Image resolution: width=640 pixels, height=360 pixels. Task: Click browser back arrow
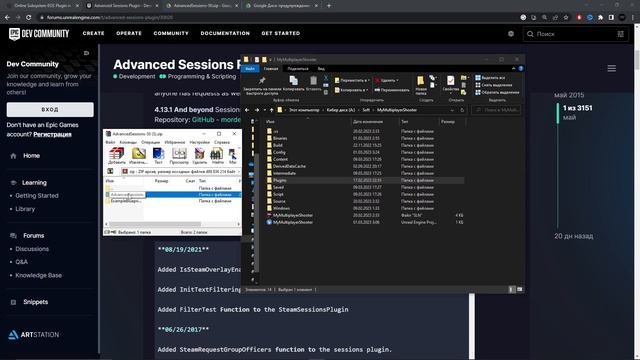pyautogui.click(x=7, y=18)
